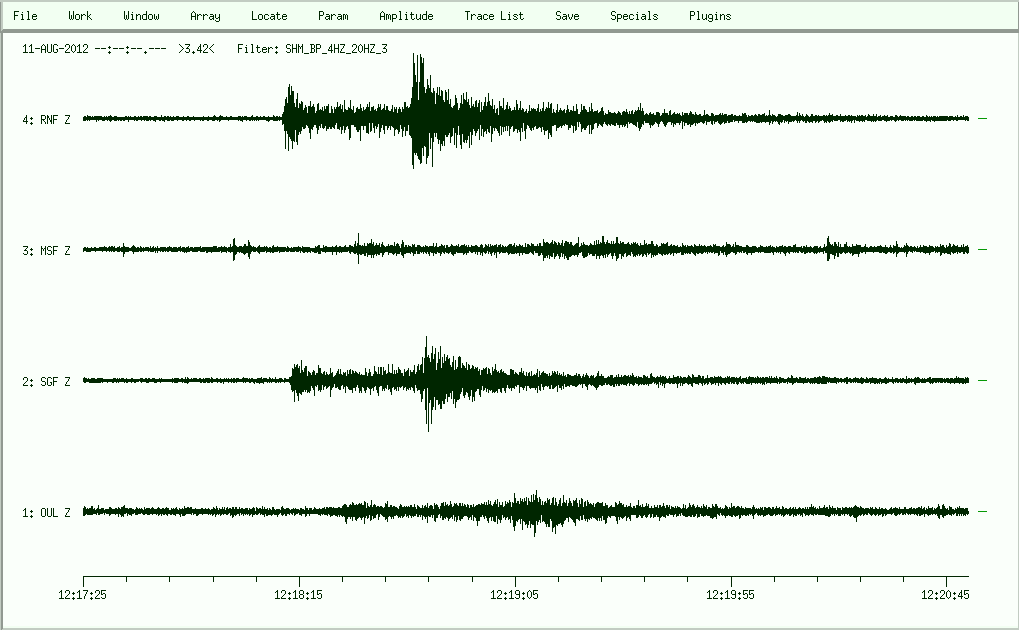Open the Specials menu
Viewport: 1019px width, 630px height.
(x=634, y=16)
